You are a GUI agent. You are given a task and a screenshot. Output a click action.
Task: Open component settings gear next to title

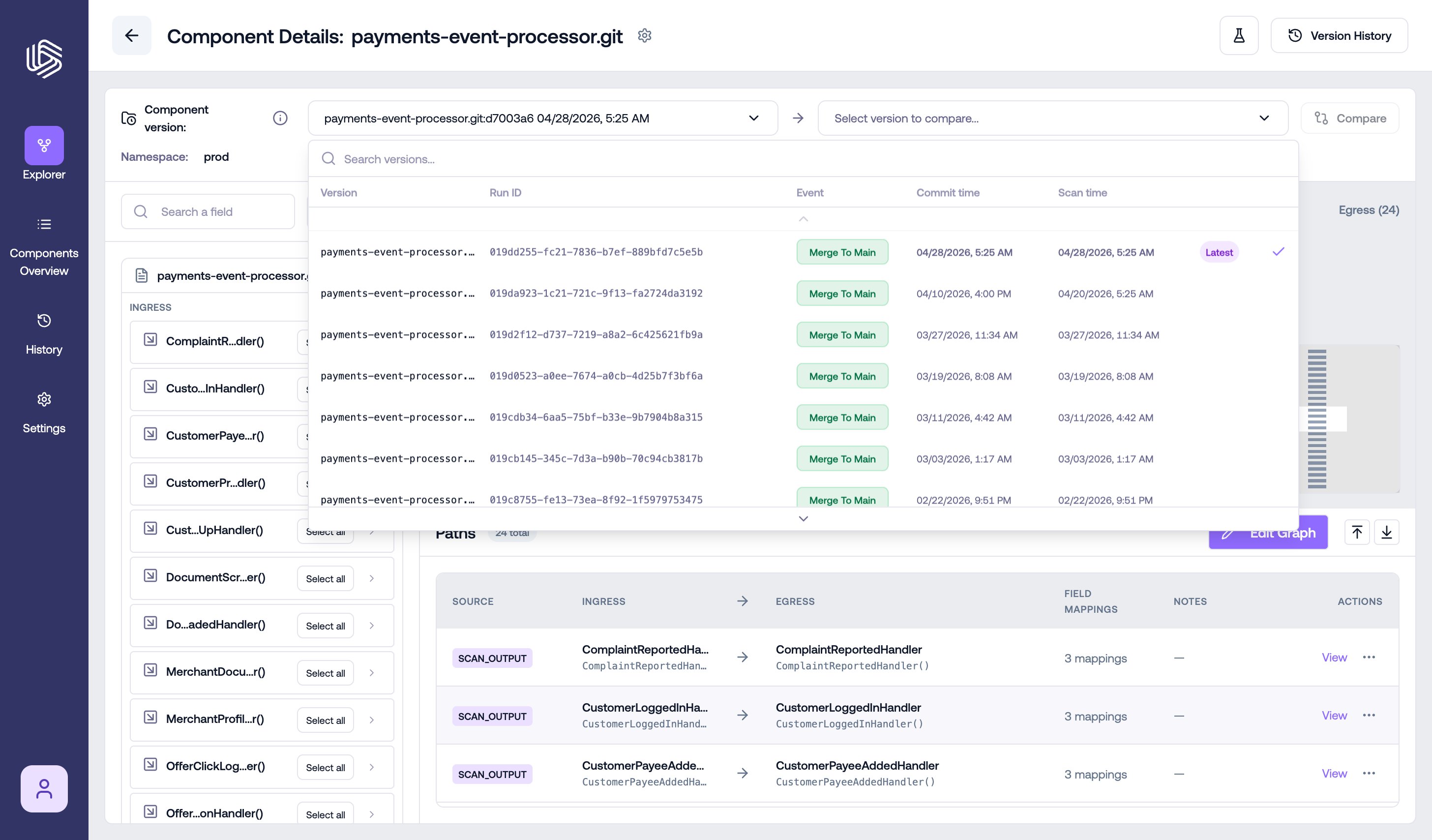(x=644, y=35)
